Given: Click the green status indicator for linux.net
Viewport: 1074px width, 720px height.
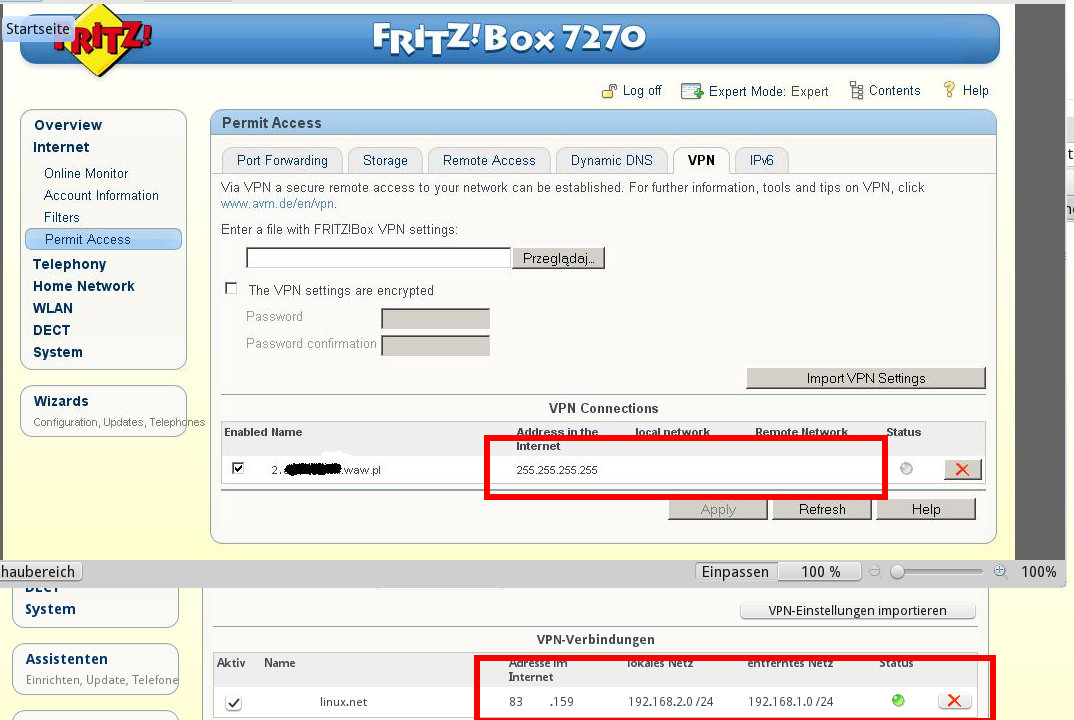Looking at the screenshot, I should coord(898,700).
